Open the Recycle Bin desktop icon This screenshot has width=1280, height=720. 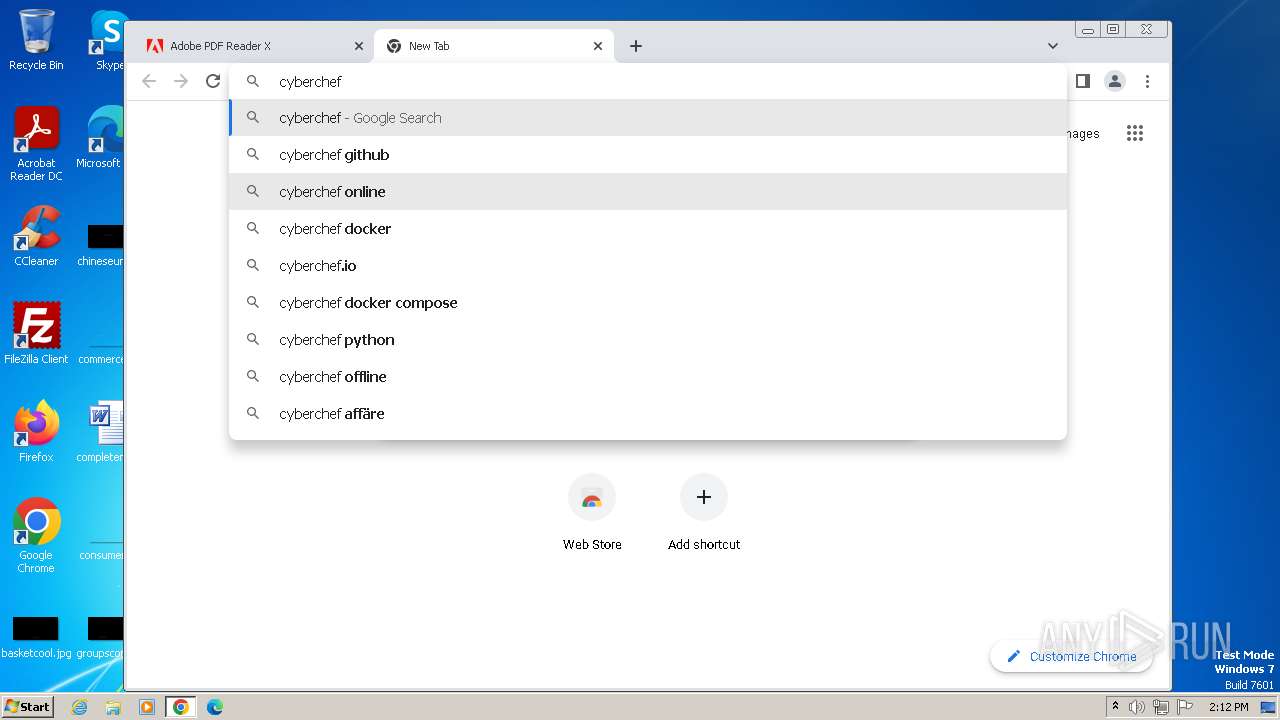[x=36, y=40]
